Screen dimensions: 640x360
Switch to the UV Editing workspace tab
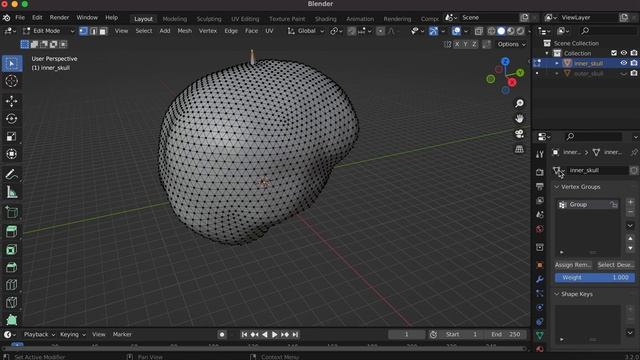pos(245,19)
